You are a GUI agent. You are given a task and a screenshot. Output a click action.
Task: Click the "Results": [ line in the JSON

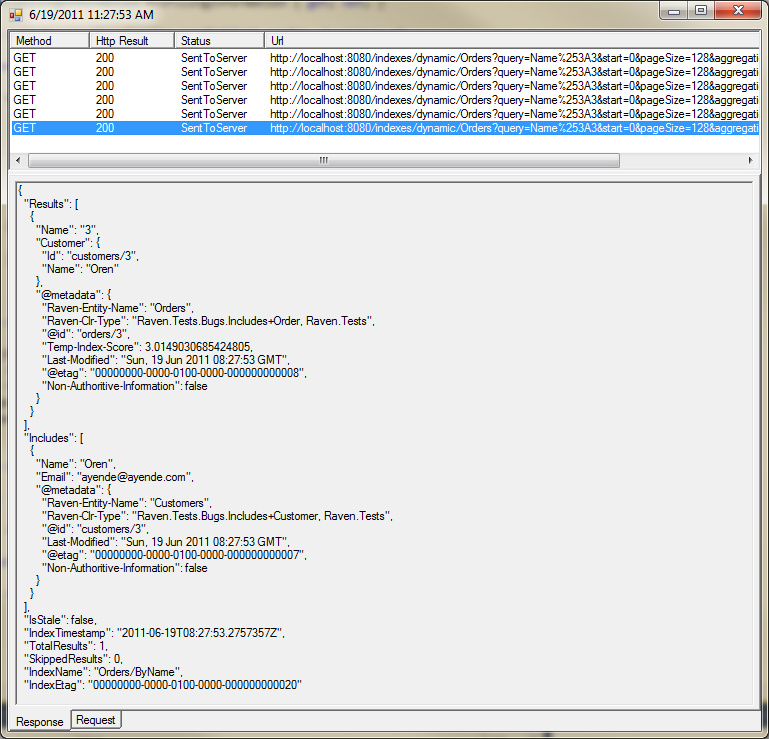(51, 204)
